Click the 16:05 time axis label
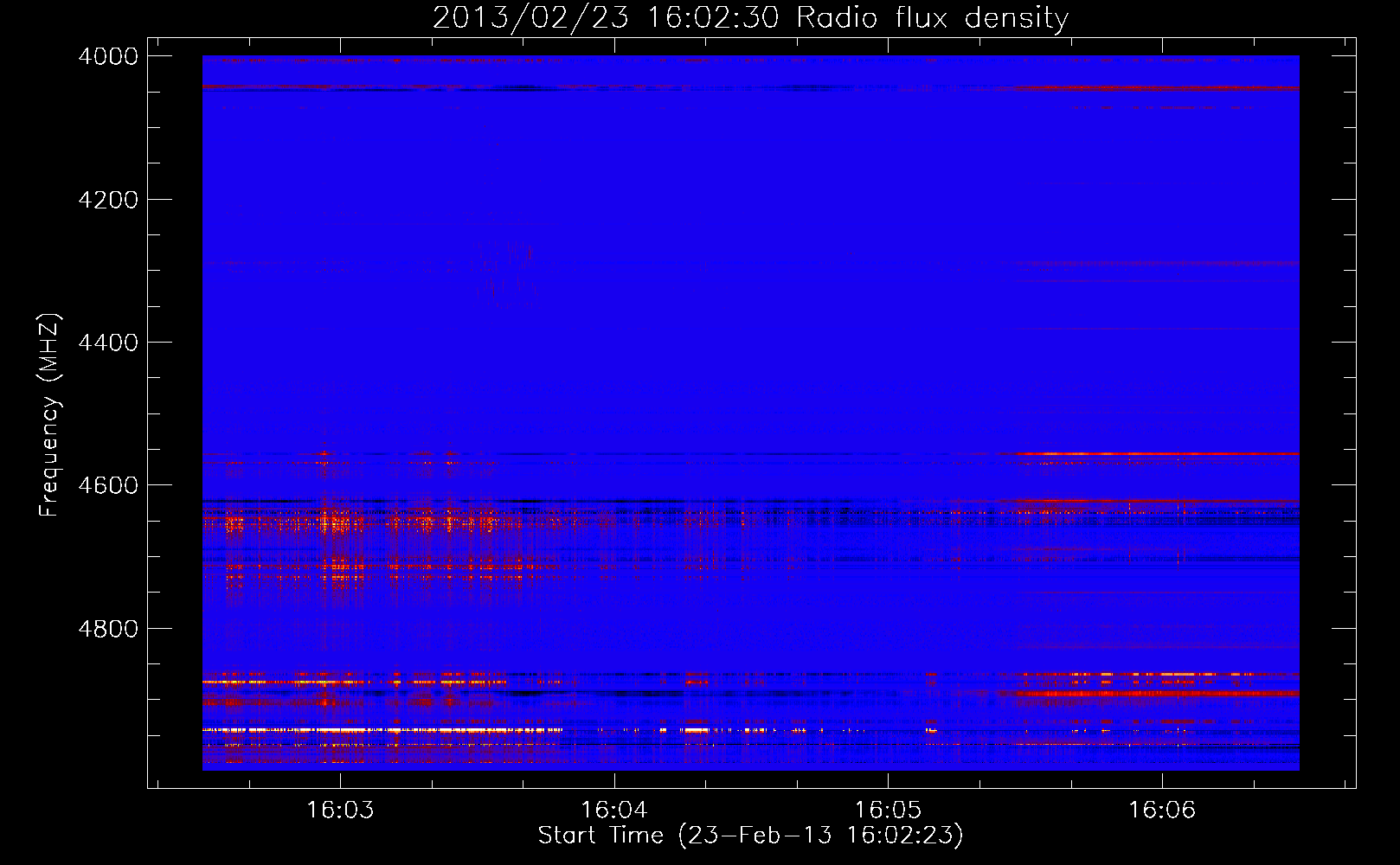 [x=888, y=810]
